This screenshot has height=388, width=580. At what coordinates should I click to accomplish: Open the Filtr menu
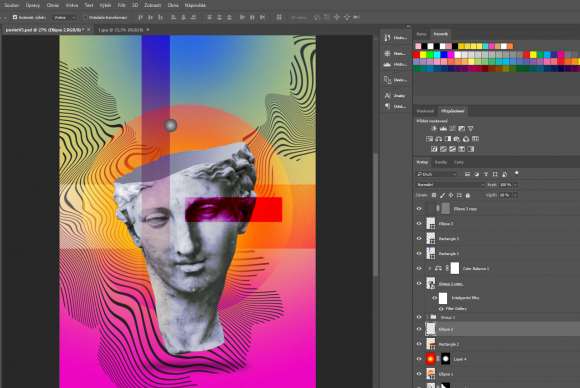point(121,5)
